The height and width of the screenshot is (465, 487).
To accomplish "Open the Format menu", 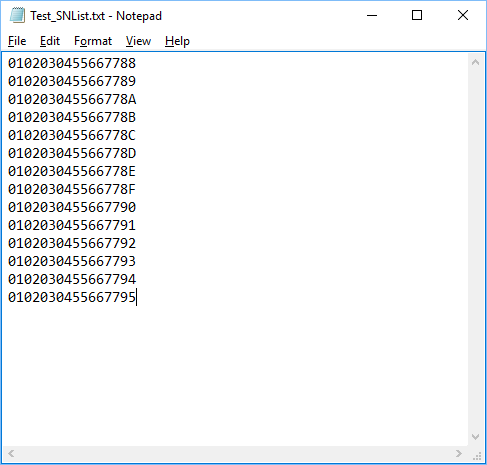I will point(93,41).
